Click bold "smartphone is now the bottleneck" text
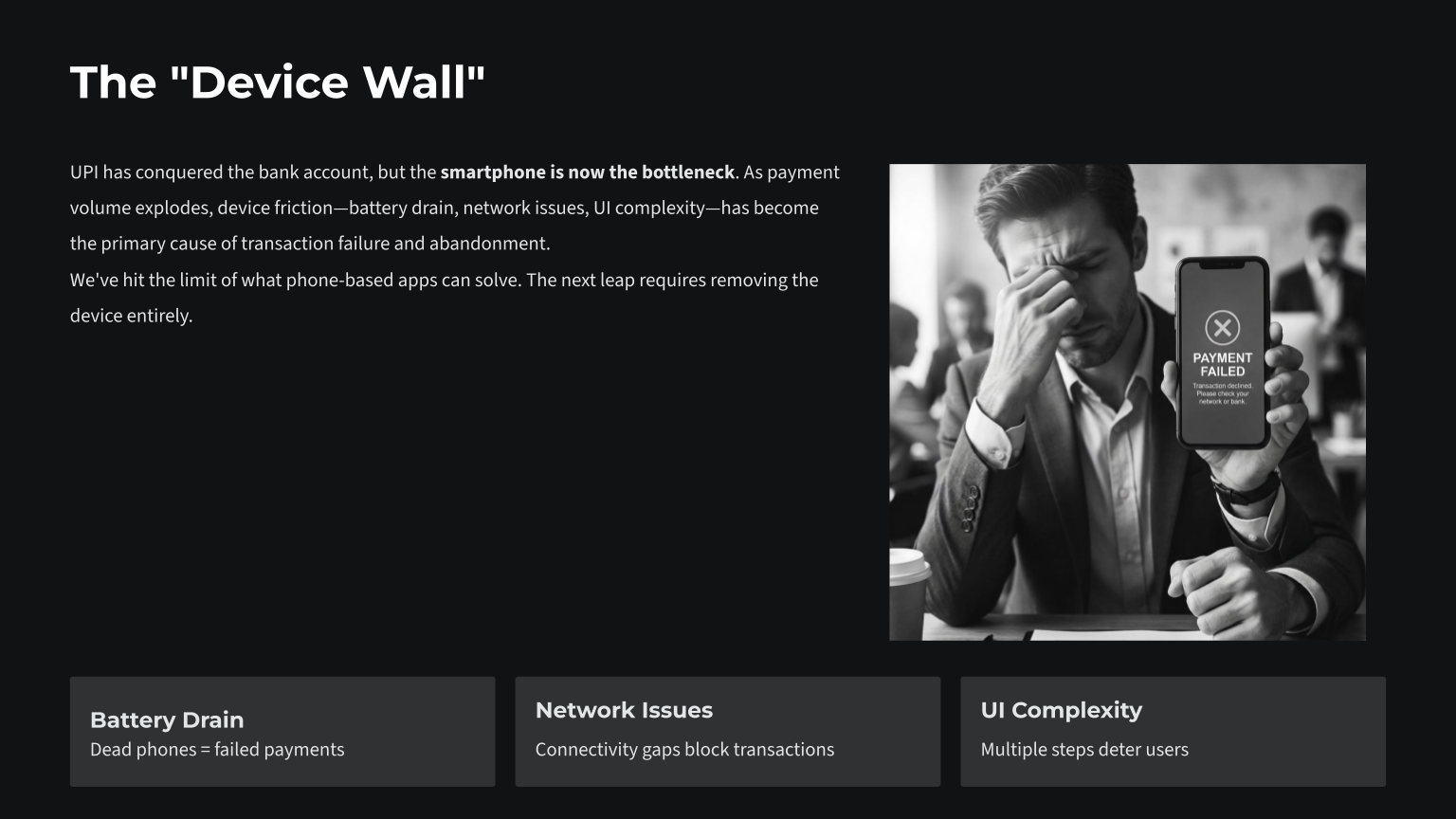Image resolution: width=1456 pixels, height=819 pixels. coord(587,173)
